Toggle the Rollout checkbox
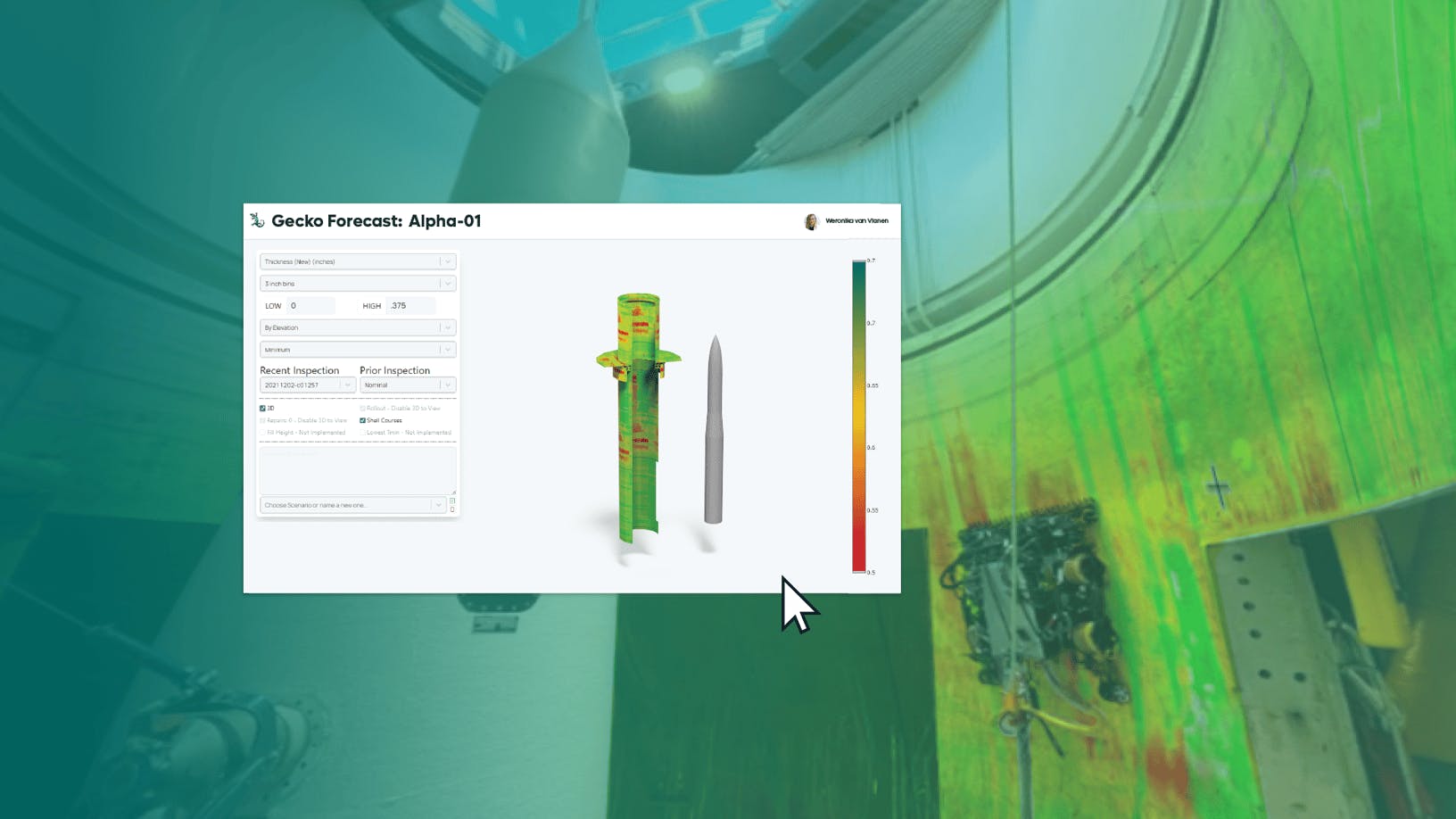Screen dimensions: 1456x819 (362, 409)
